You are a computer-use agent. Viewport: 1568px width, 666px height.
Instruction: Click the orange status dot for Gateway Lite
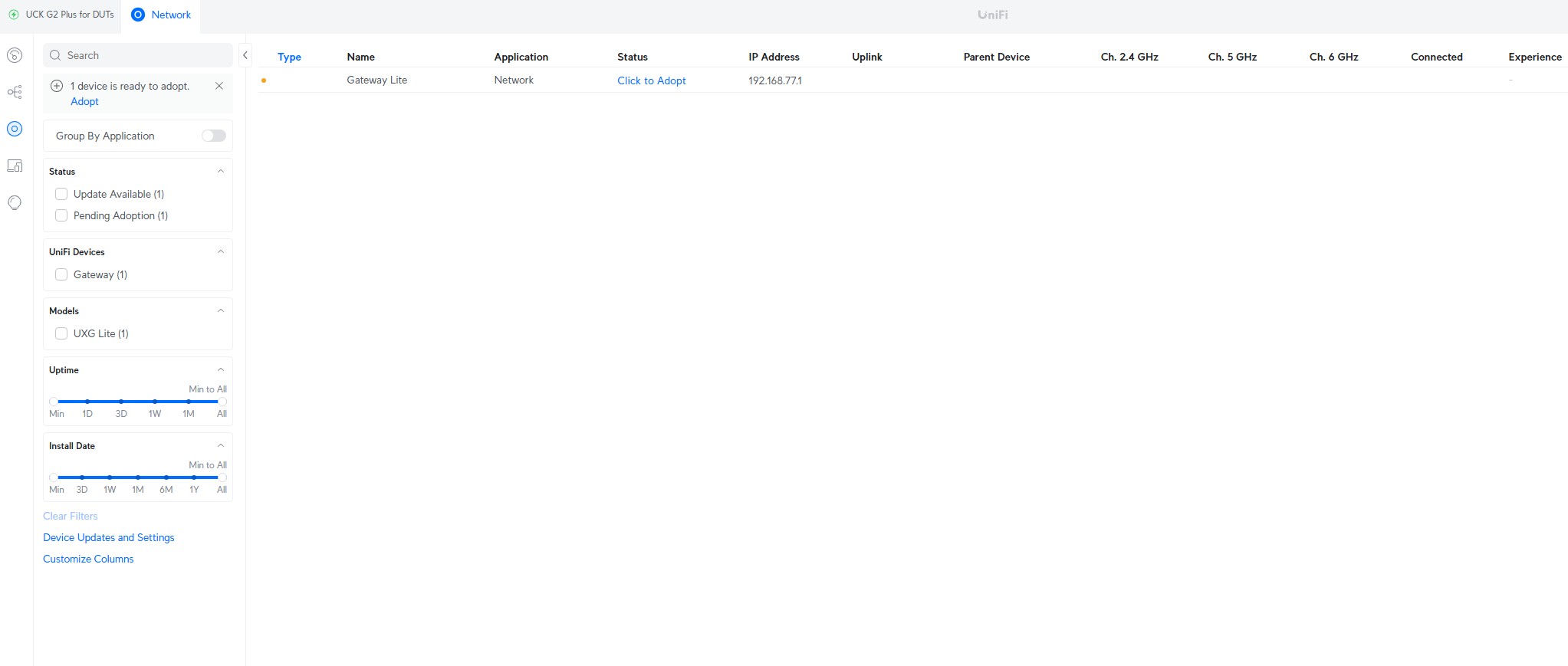(264, 80)
